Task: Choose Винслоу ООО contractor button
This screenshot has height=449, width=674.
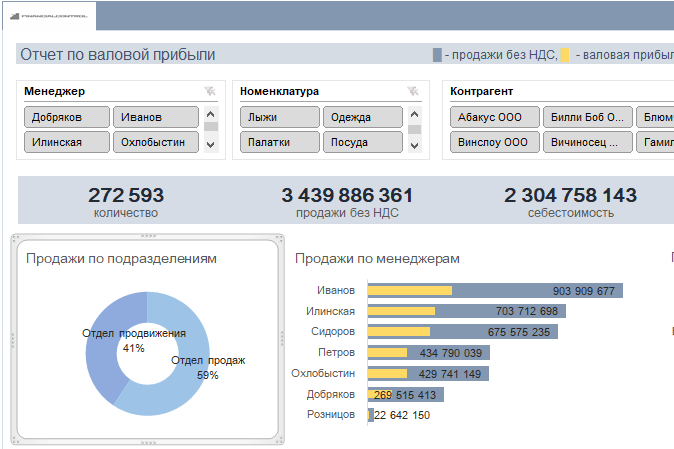Action: (495, 142)
